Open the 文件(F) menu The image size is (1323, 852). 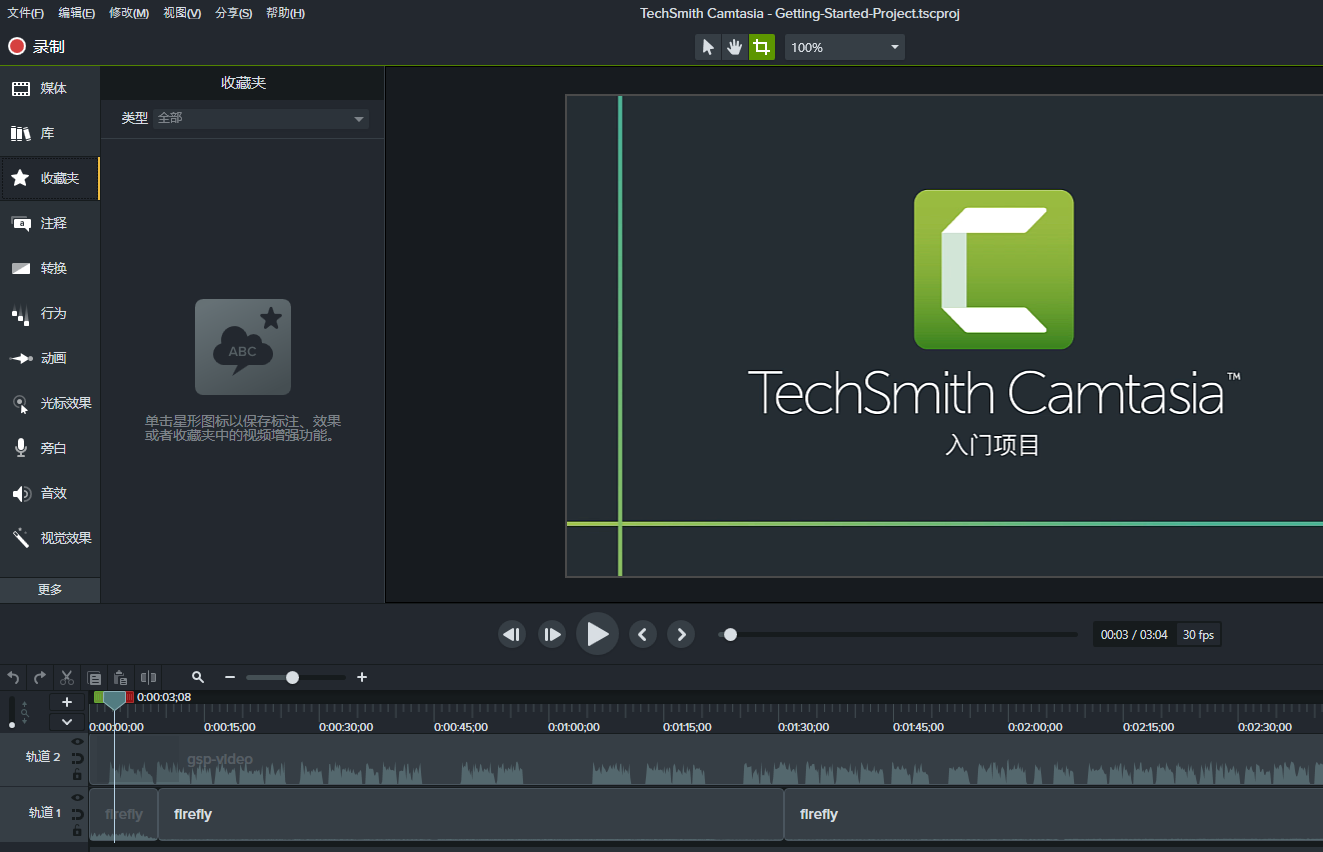(x=25, y=13)
